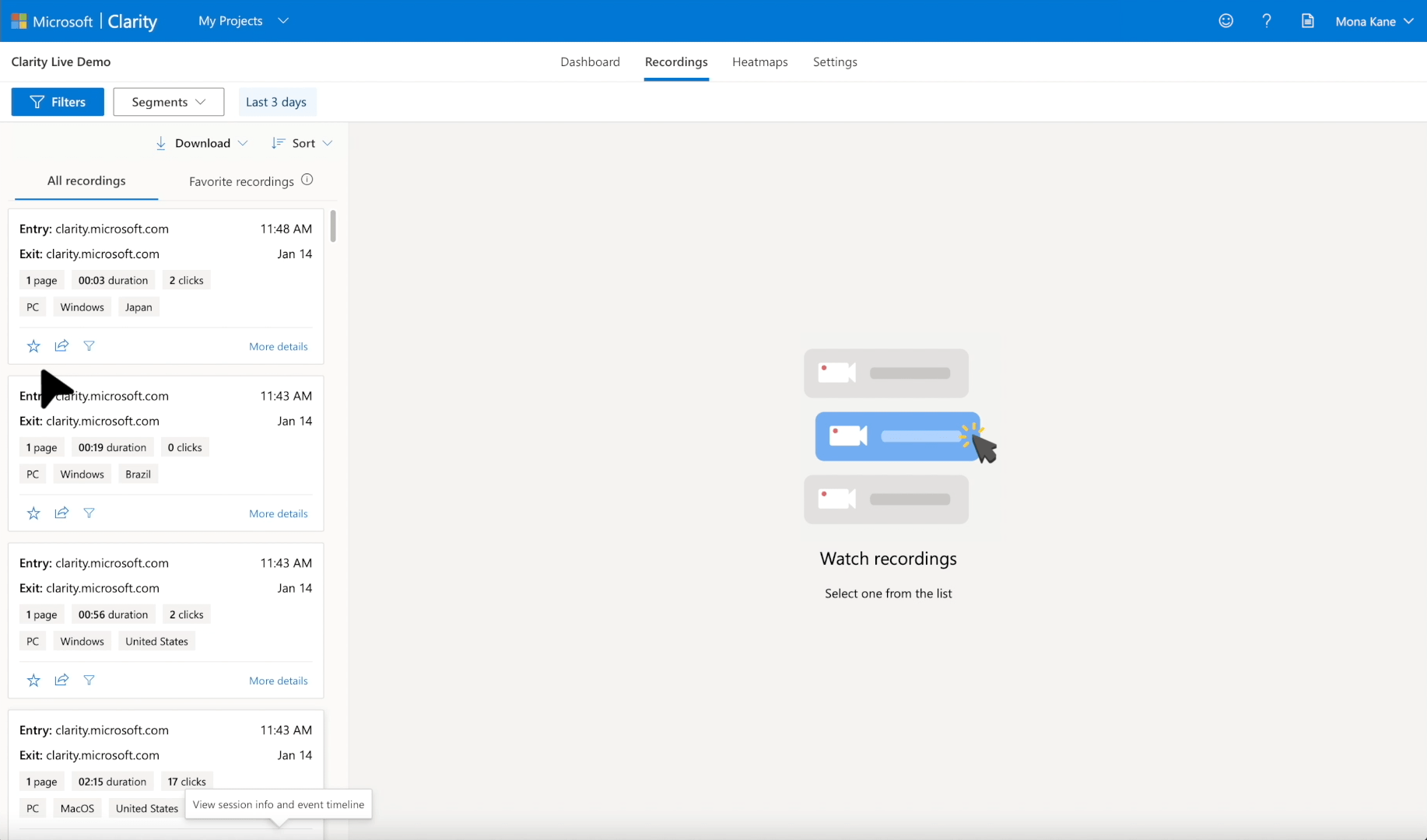Open the Favorite recordings tab

tap(241, 181)
